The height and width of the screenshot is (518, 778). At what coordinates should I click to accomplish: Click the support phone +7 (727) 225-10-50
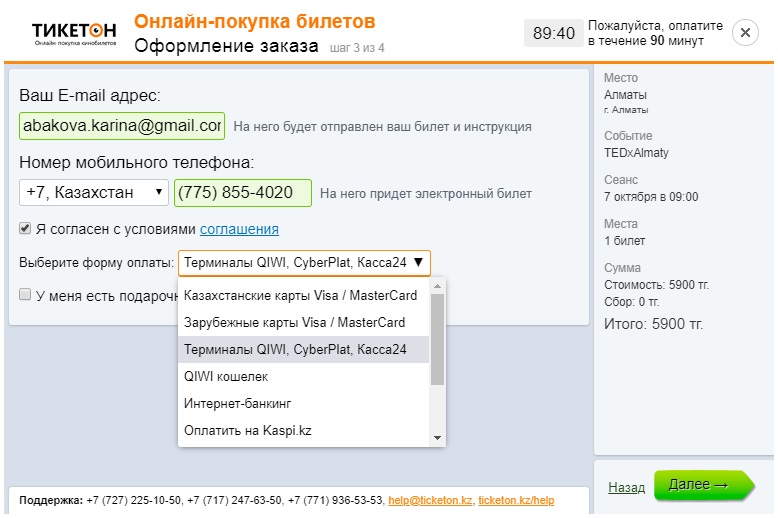tap(135, 500)
